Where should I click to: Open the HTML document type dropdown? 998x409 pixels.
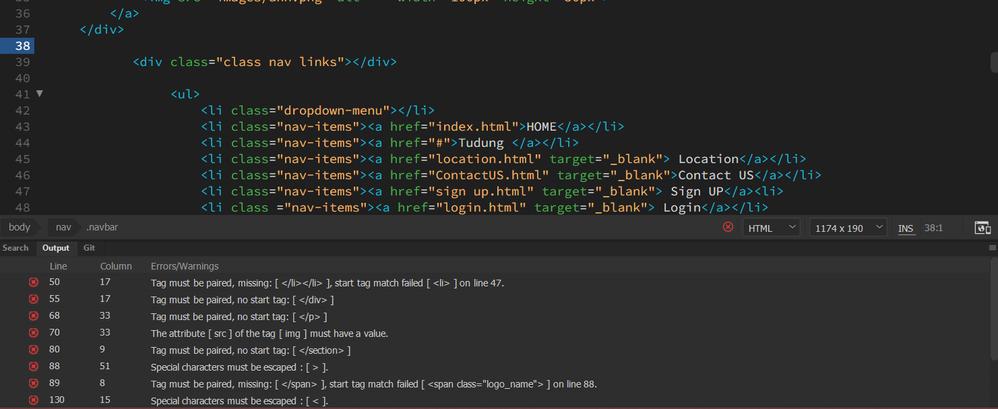(x=772, y=228)
